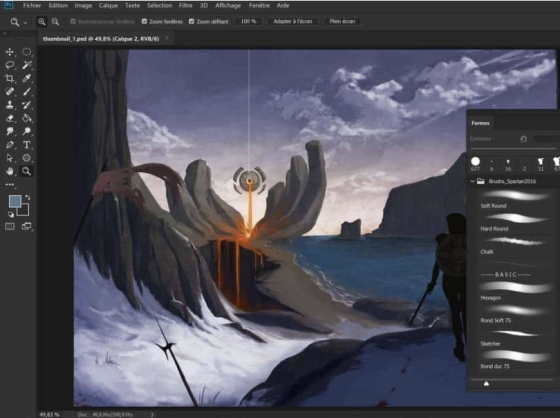Select the Path Selection arrow tool
560x418 pixels.
point(10,158)
